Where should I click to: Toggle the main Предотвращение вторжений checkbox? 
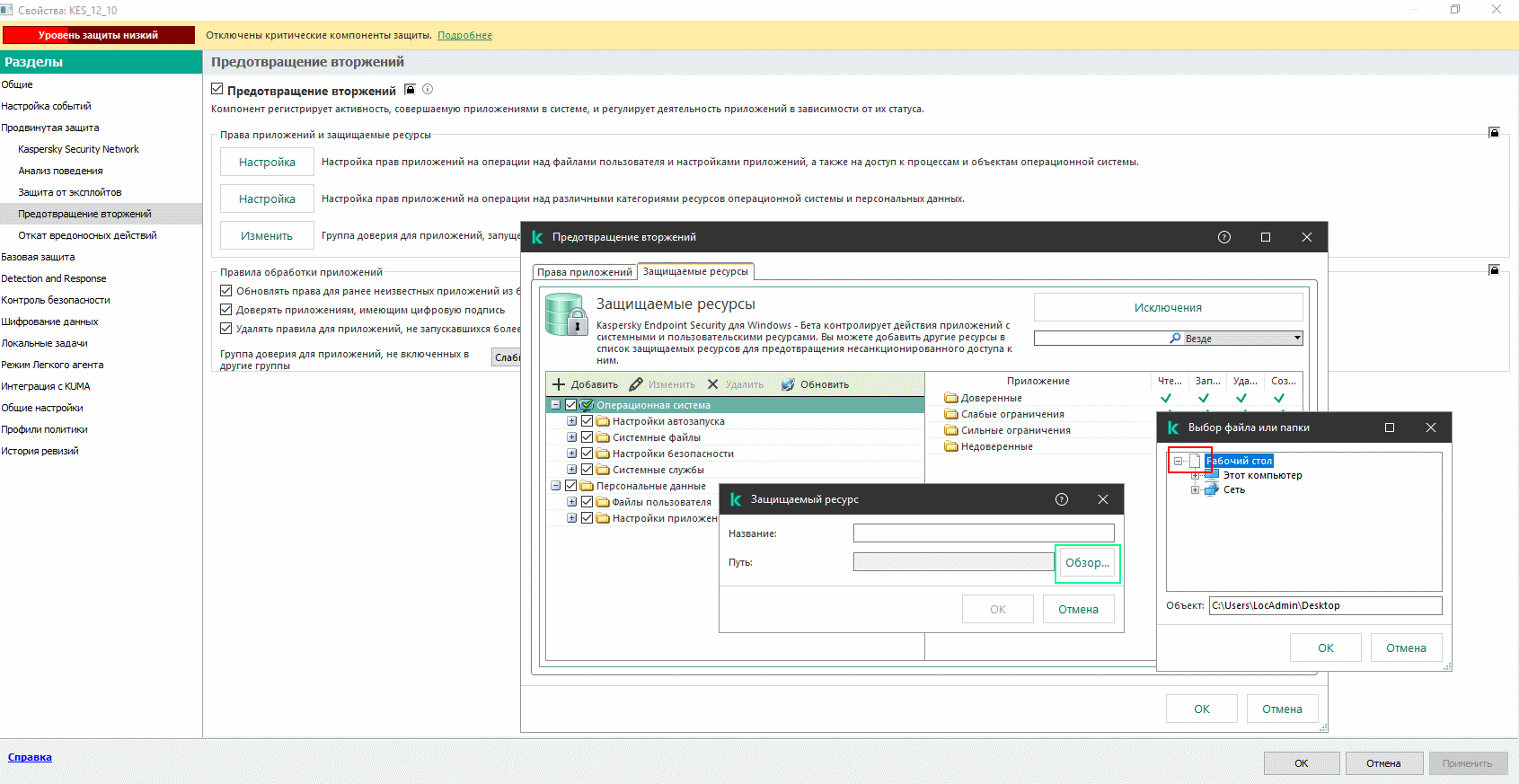coord(217,90)
